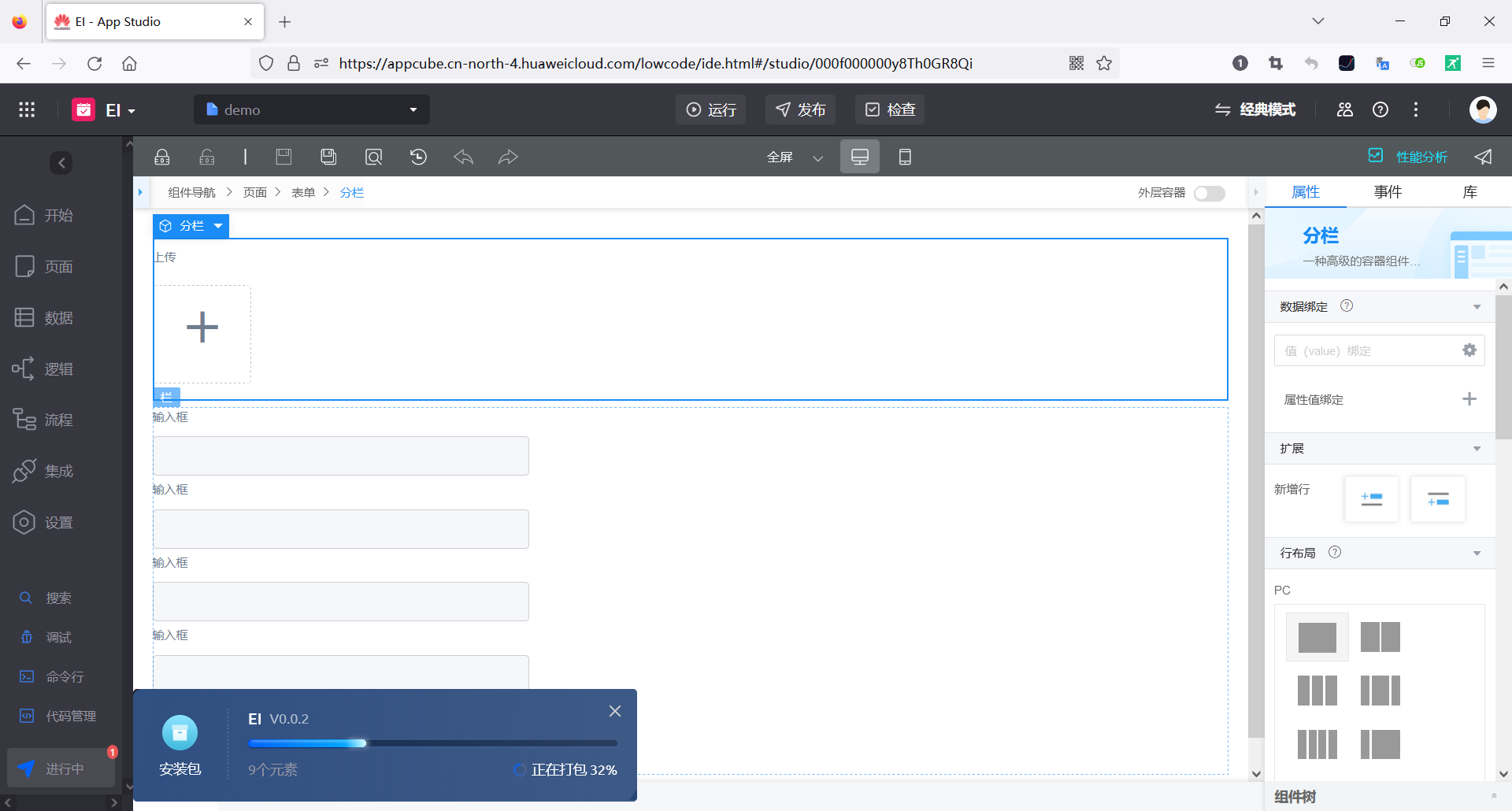
Task: Open 设置 in the sidebar
Action: click(x=44, y=522)
